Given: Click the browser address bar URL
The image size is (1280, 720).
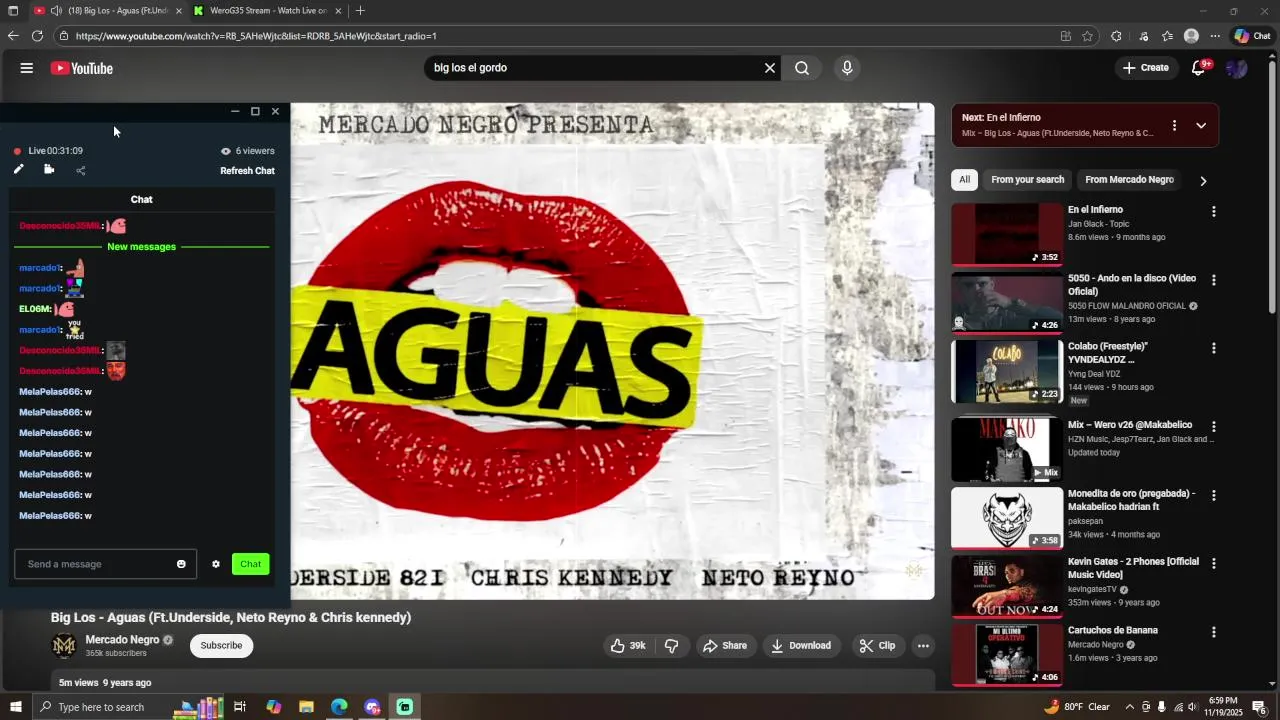Looking at the screenshot, I should click(x=256, y=36).
